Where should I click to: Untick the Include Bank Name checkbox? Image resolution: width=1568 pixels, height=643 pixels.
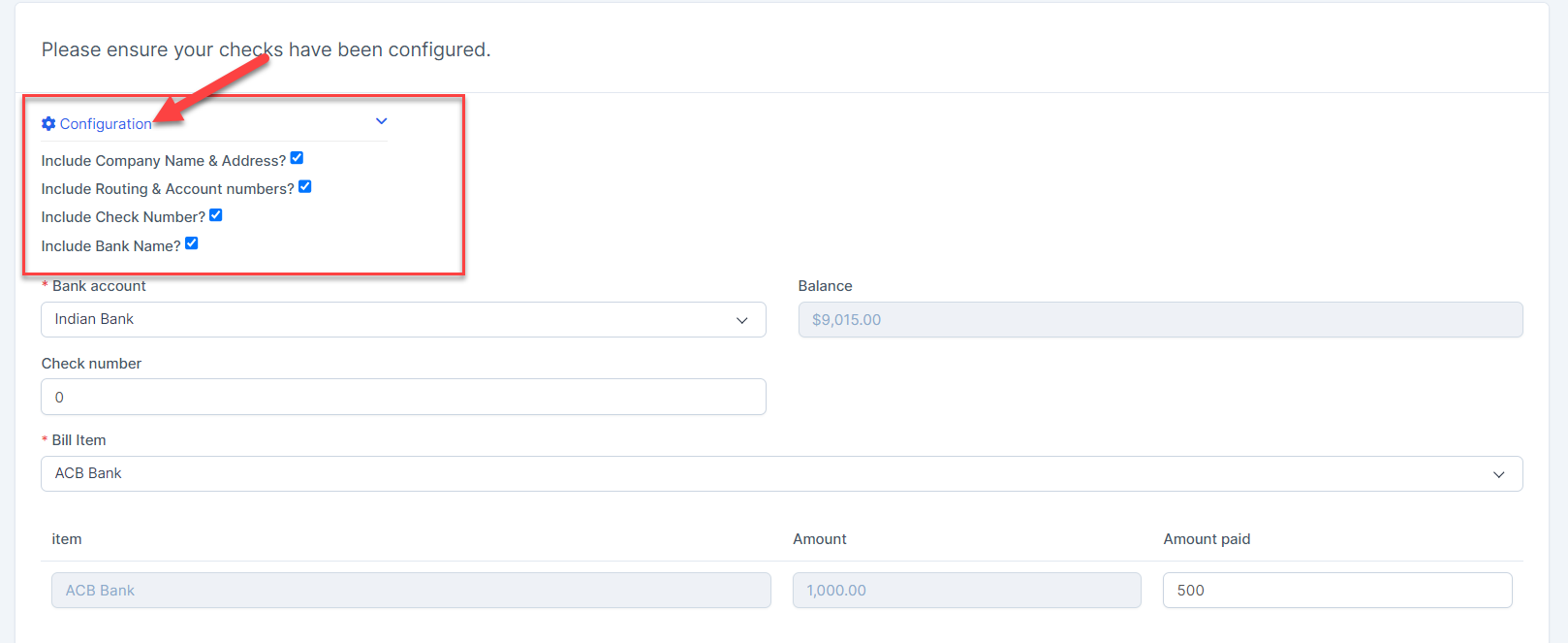coord(192,243)
